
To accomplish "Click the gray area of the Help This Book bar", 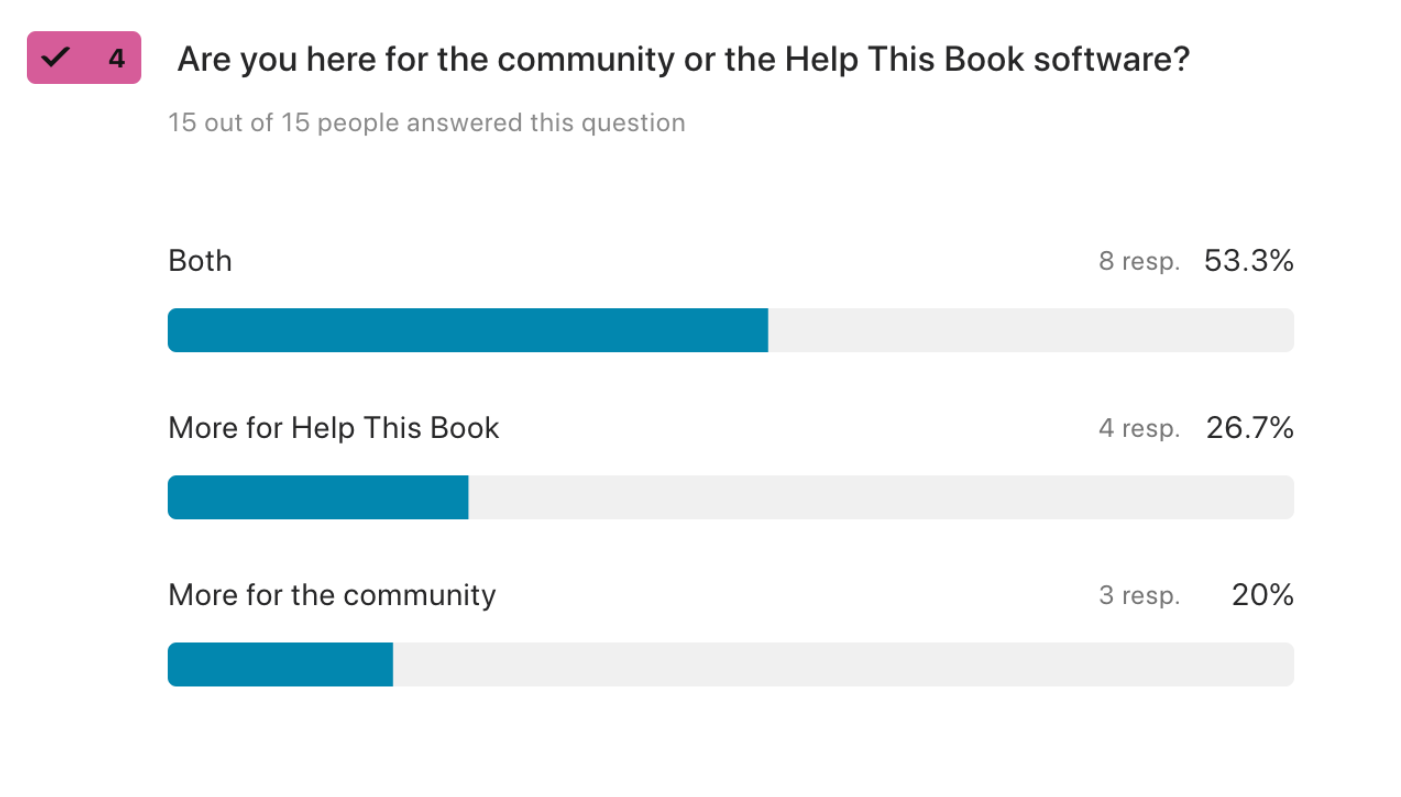I will 880,497.
